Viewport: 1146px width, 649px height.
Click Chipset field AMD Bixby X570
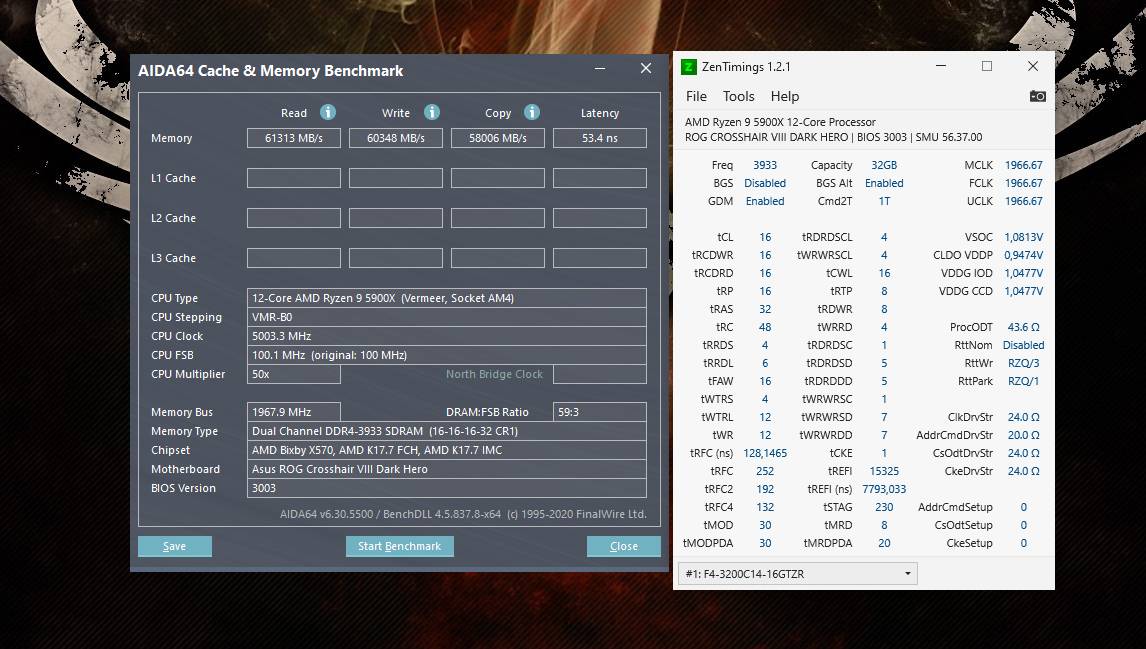447,450
